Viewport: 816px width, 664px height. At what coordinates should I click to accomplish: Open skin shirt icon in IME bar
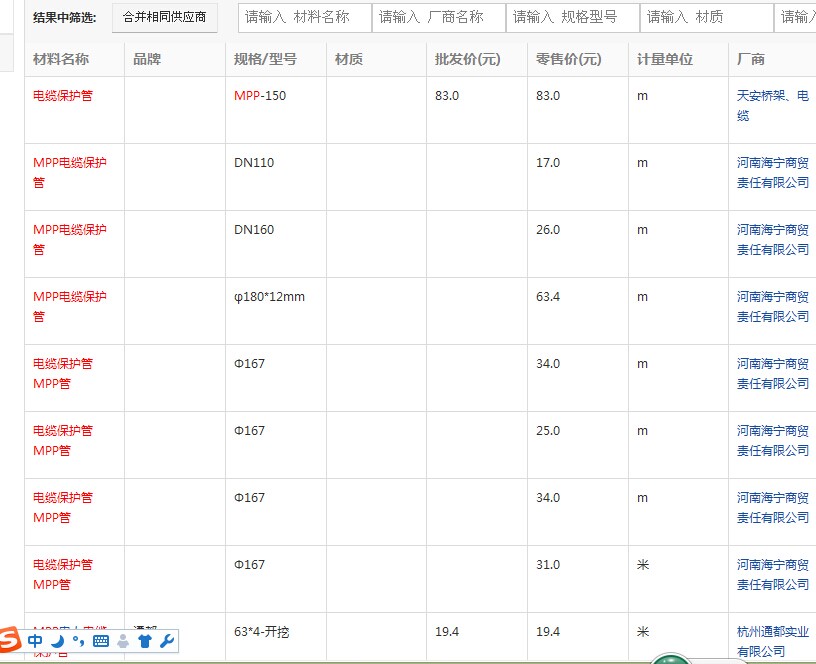click(145, 641)
